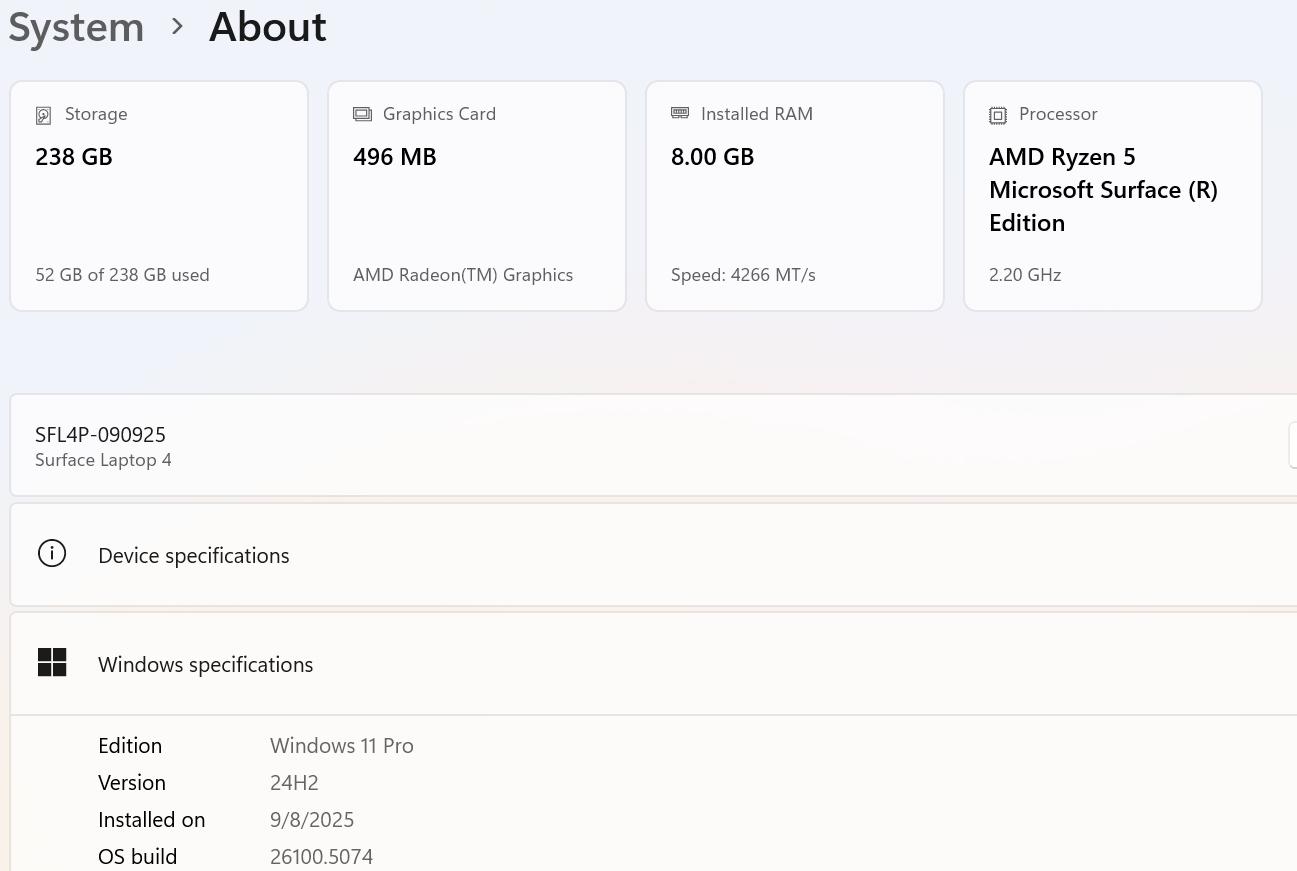This screenshot has height=871, width=1297.
Task: Click the partially visible button in the device name row
Action: coord(1293,445)
